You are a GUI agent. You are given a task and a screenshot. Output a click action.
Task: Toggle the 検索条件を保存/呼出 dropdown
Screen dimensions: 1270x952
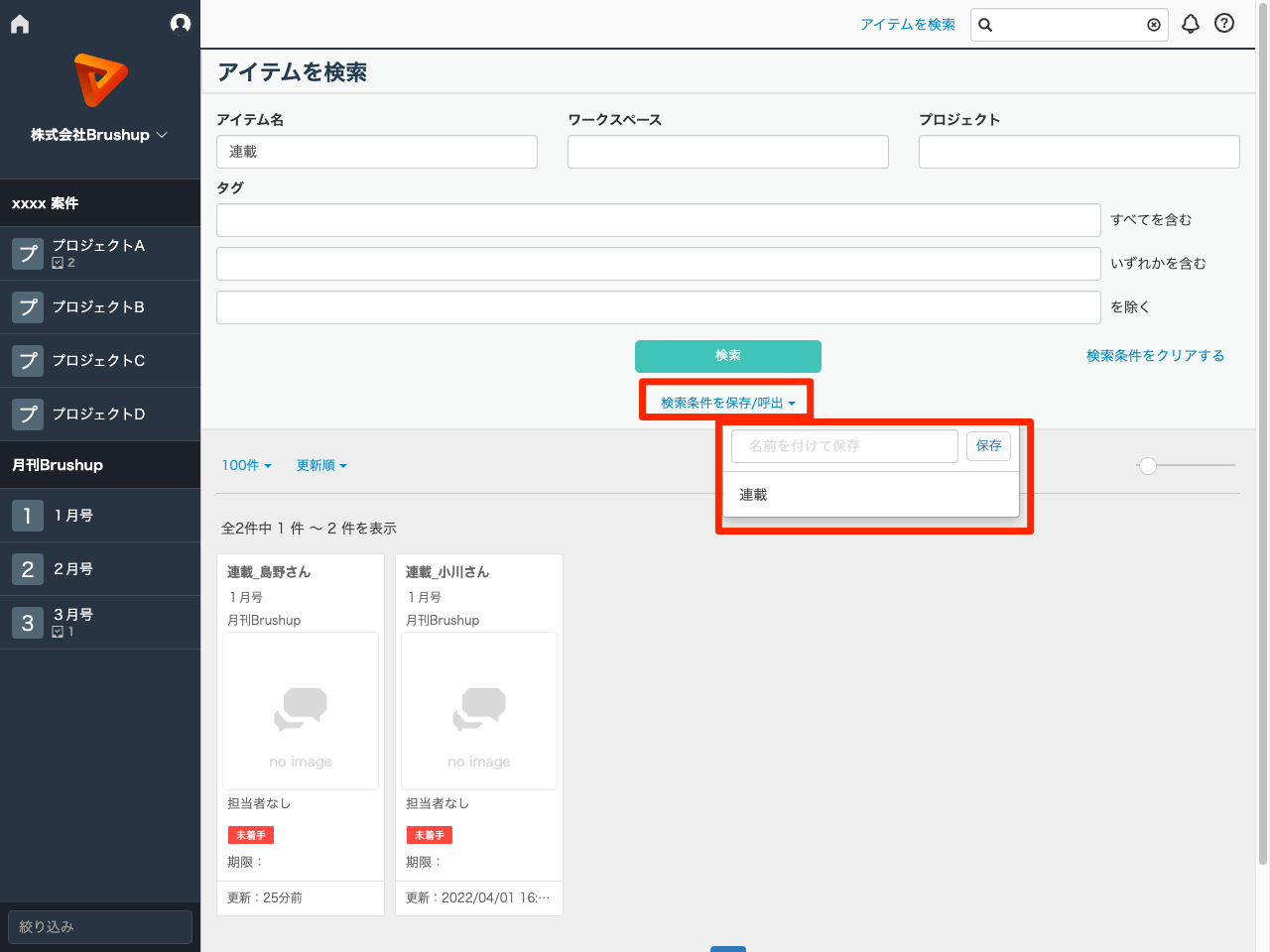[727, 403]
